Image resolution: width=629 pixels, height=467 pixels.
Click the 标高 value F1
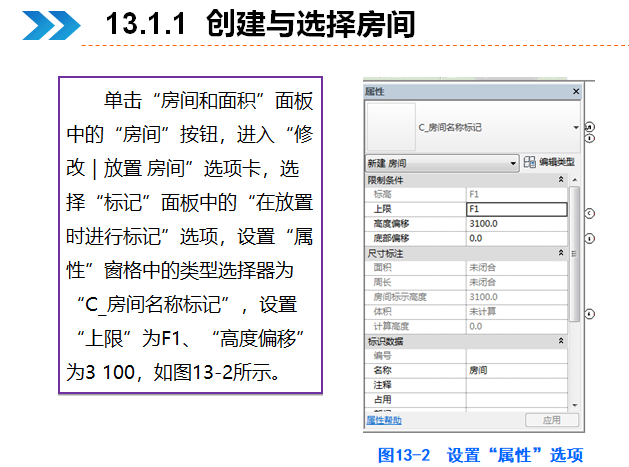[x=517, y=195]
